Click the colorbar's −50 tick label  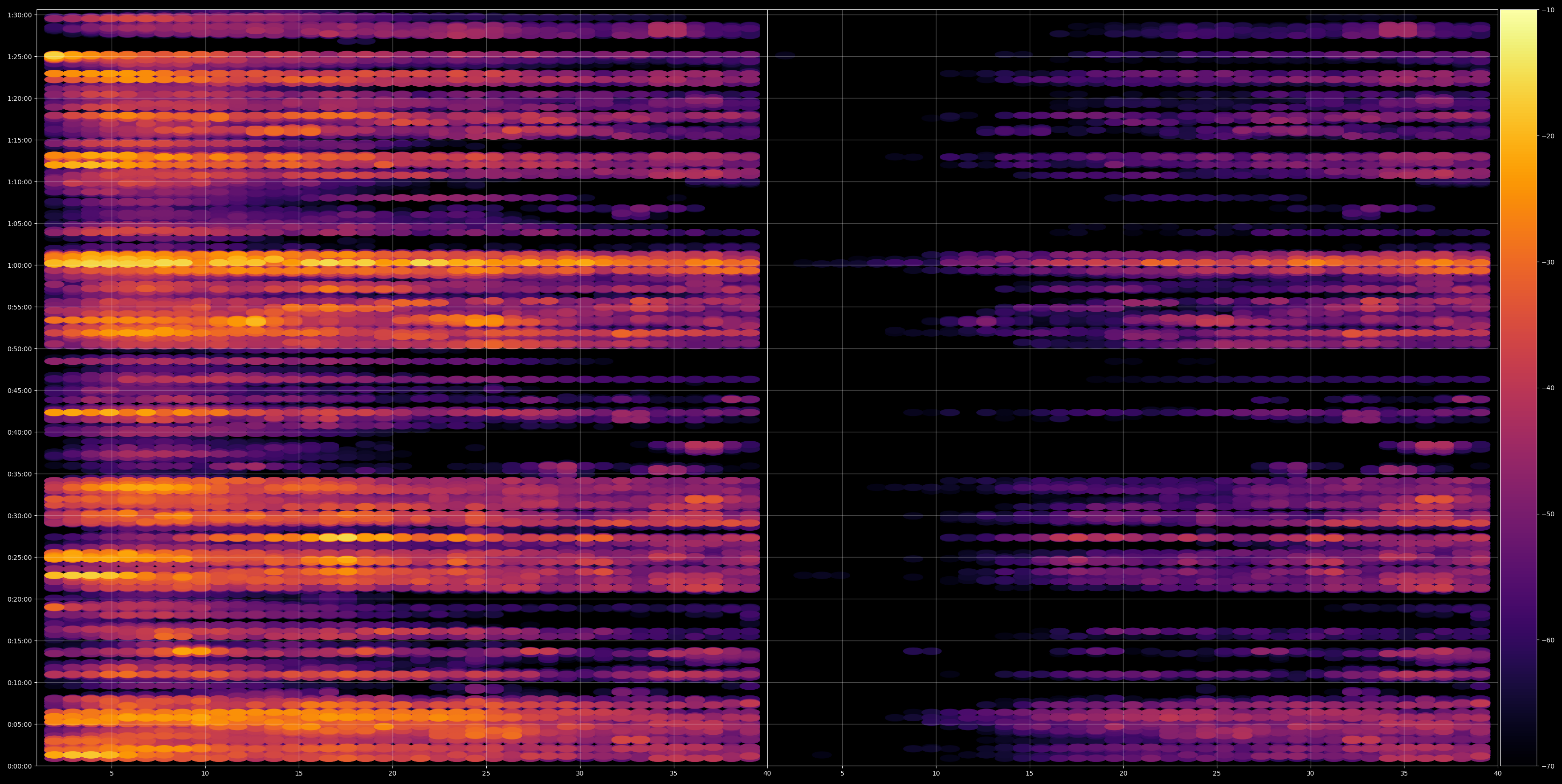click(x=1548, y=514)
